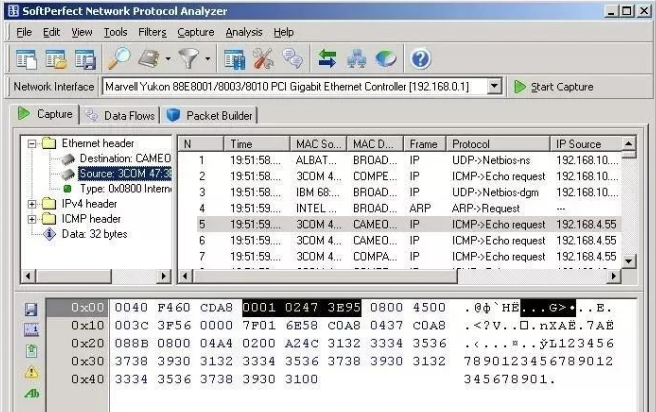656x412 pixels.
Task: Click the Ethernet header folder label
Action: [98, 143]
